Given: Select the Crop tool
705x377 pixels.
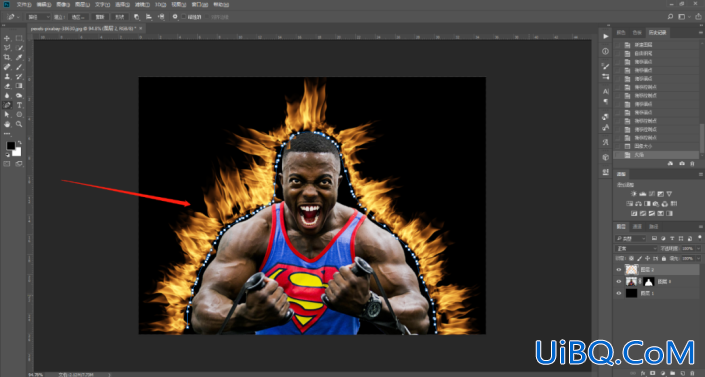Looking at the screenshot, I should point(7,57).
